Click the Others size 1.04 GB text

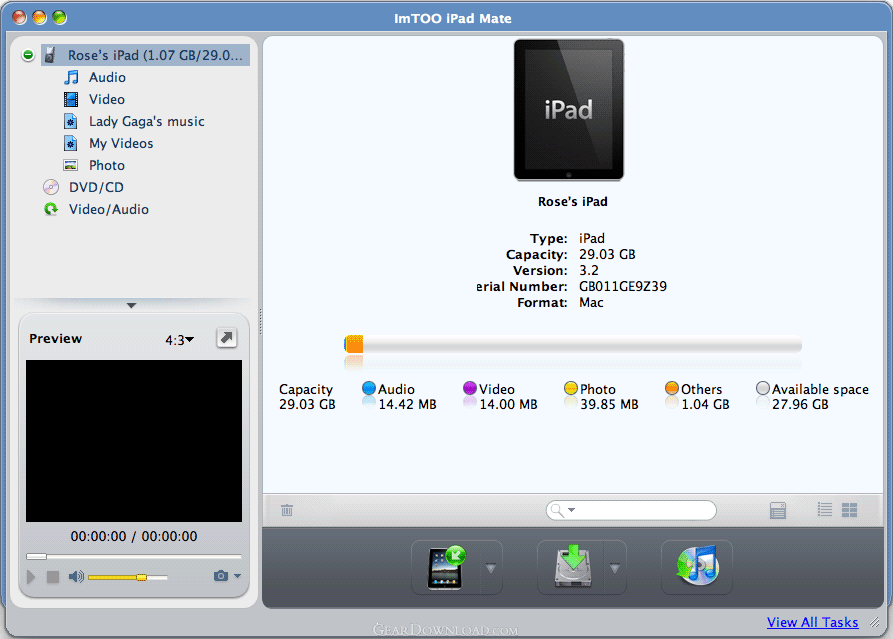pos(705,404)
